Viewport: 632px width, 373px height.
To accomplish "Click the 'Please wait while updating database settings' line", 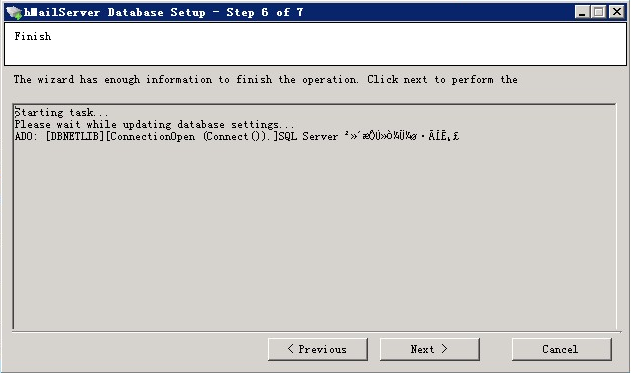I will click(x=154, y=124).
